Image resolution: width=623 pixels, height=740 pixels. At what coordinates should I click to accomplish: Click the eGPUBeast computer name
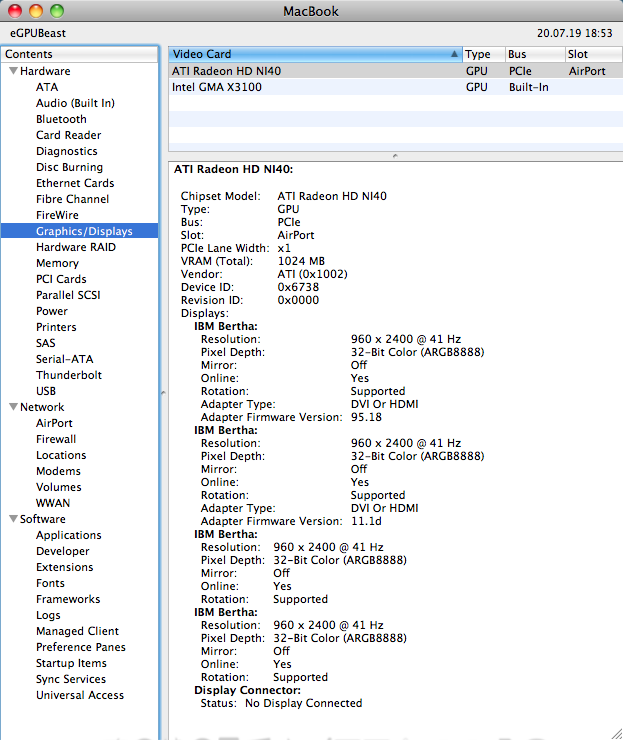(x=38, y=33)
